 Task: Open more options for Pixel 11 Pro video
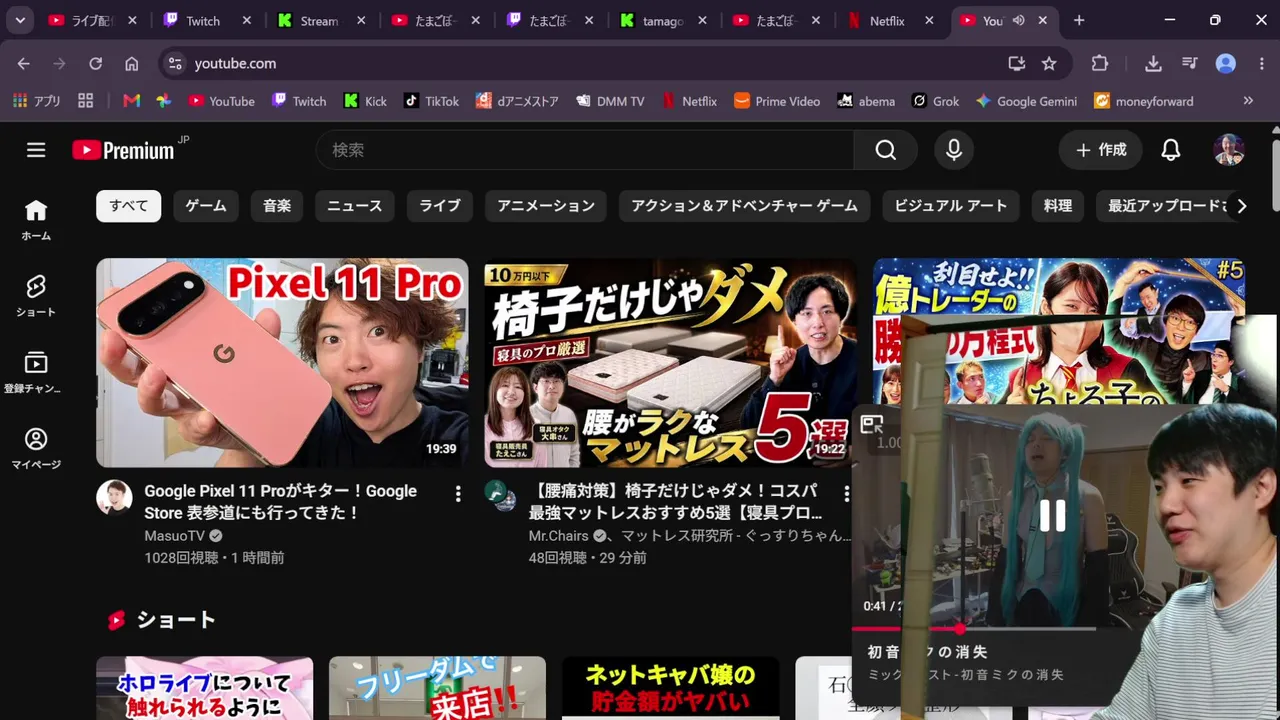pyautogui.click(x=458, y=493)
